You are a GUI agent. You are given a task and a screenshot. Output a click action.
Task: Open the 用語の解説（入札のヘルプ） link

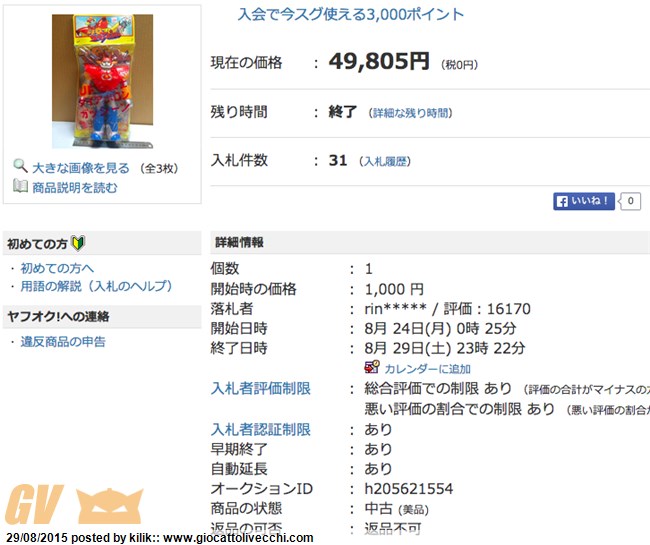[x=96, y=286]
